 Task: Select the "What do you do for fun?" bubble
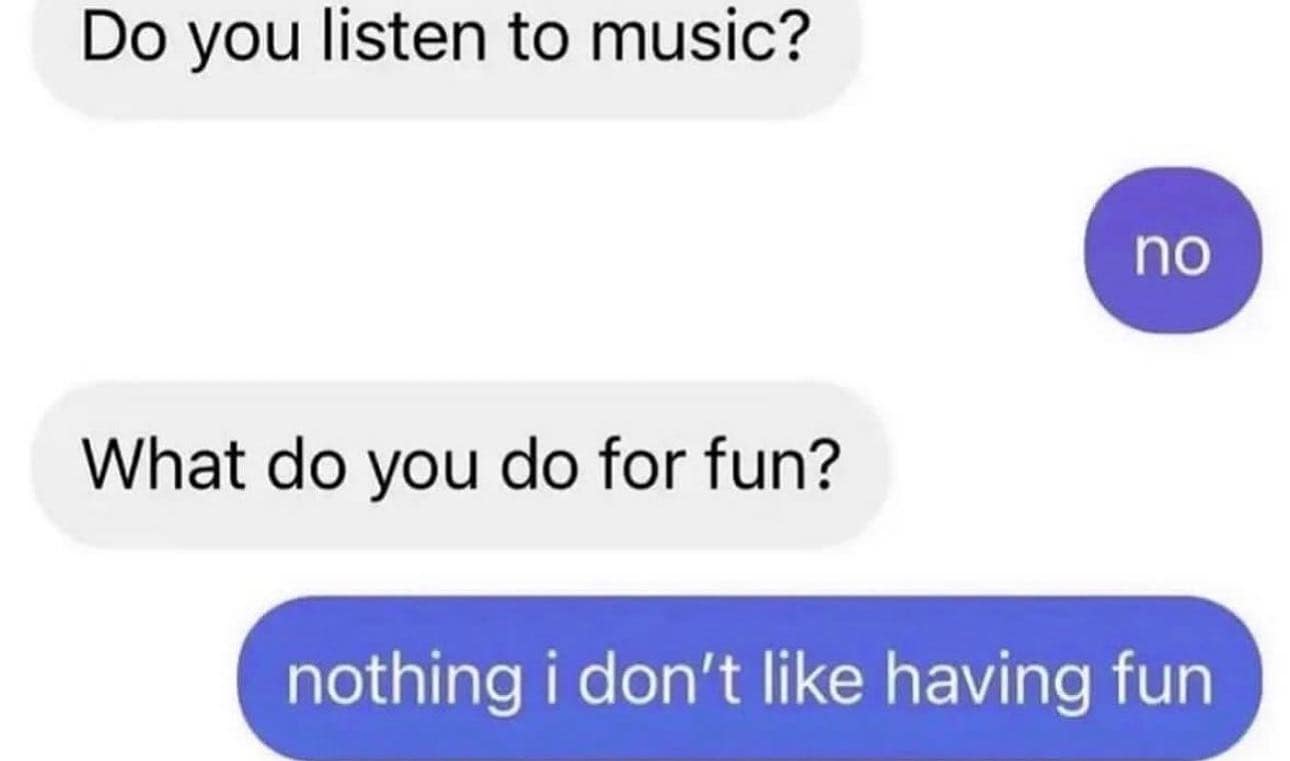459,466
